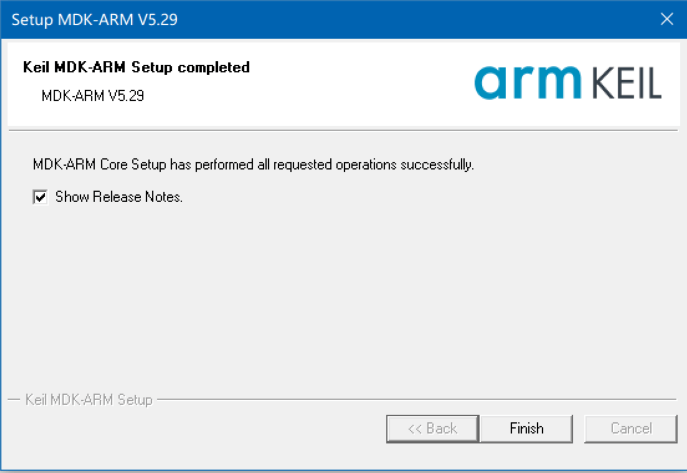The image size is (687, 473).
Task: Click the empty gray dialog body area
Action: [x=340, y=300]
